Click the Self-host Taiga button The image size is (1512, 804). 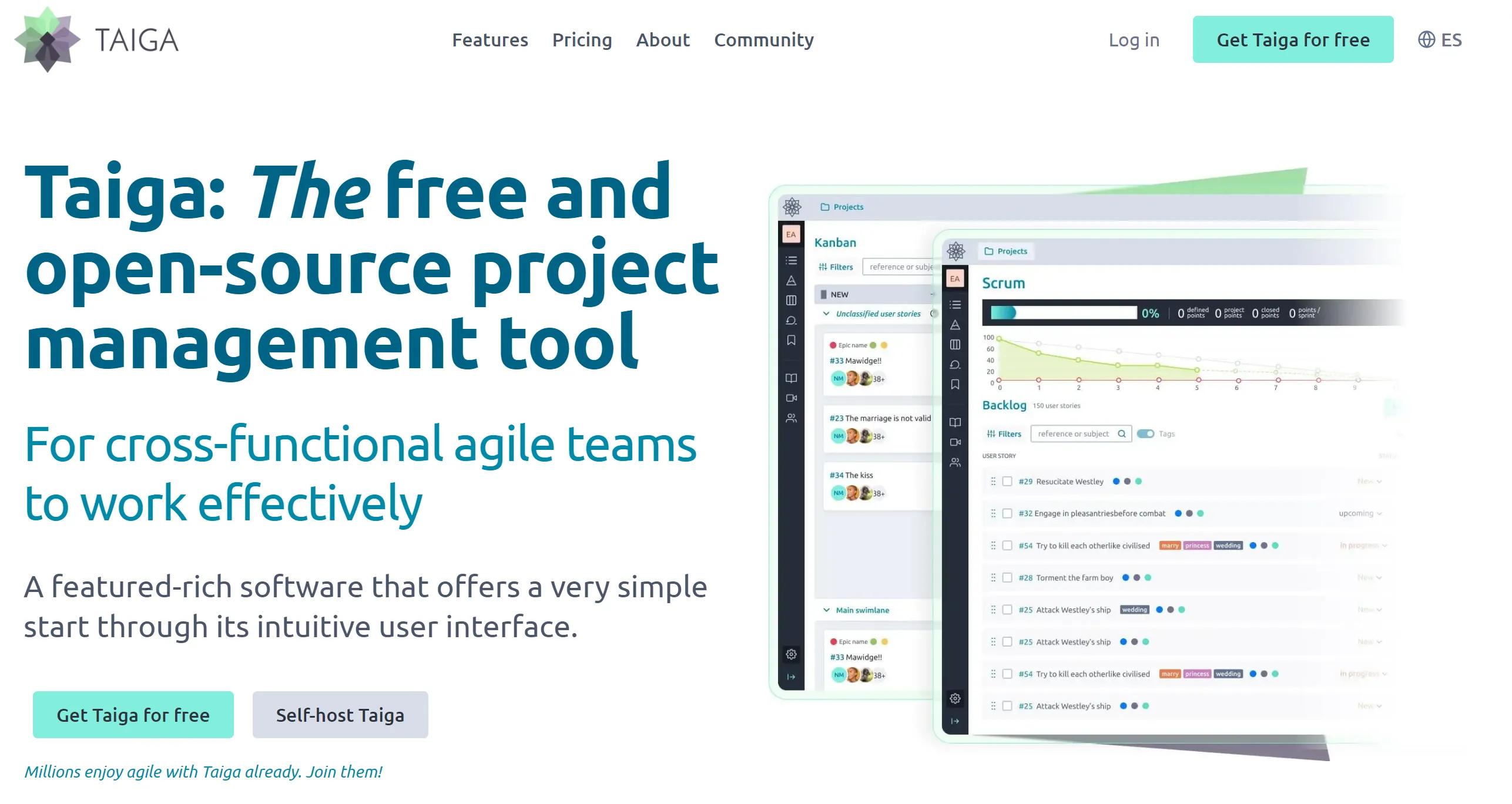tap(340, 714)
